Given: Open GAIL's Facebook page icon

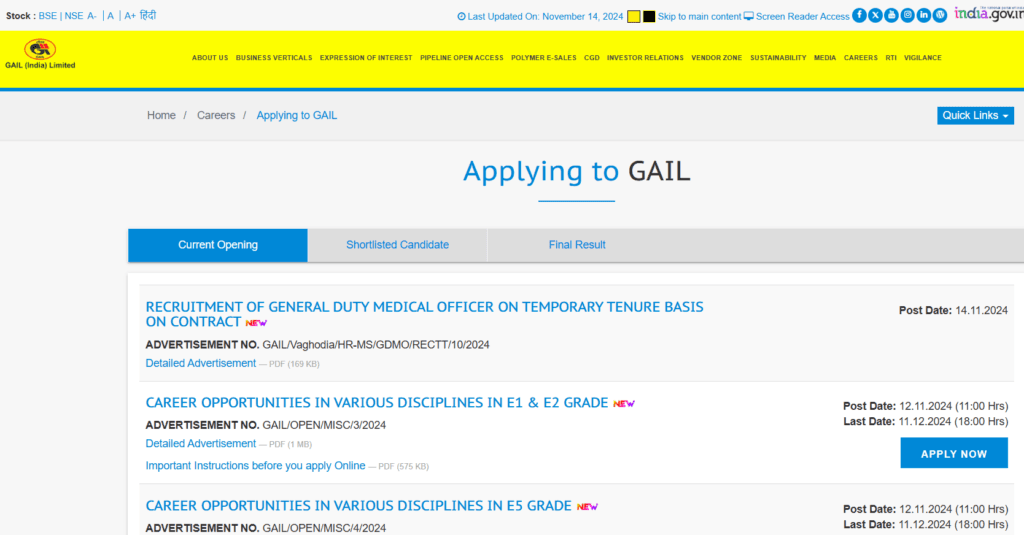Looking at the screenshot, I should 859,15.
